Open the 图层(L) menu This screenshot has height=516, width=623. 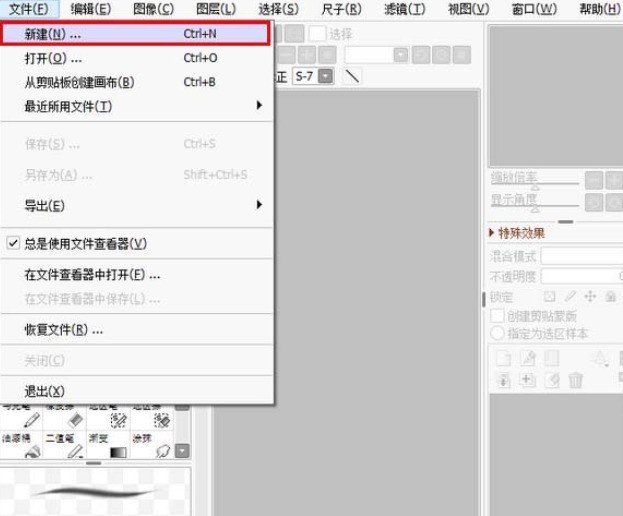[216, 9]
